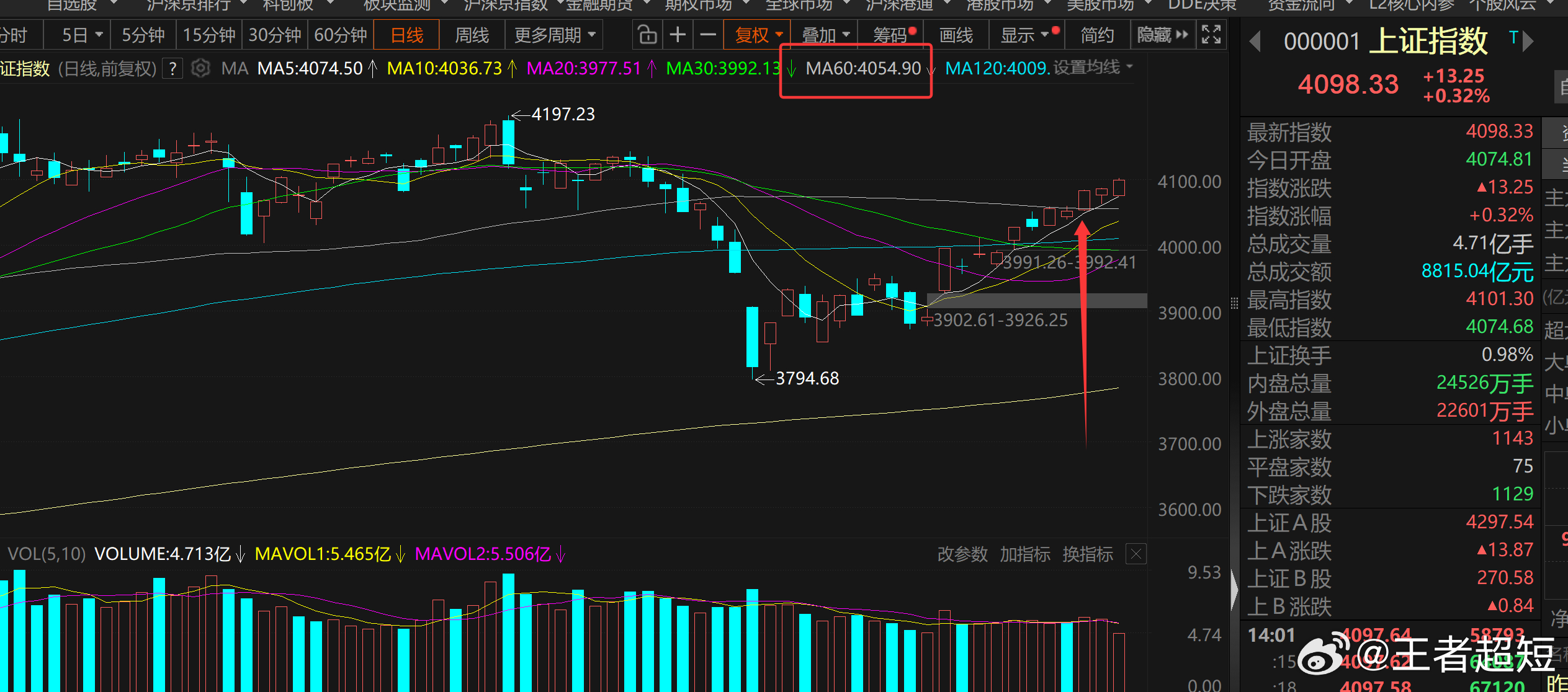This screenshot has height=692, width=1568.
Task: Go to previous stock with left arrow
Action: point(1255,42)
